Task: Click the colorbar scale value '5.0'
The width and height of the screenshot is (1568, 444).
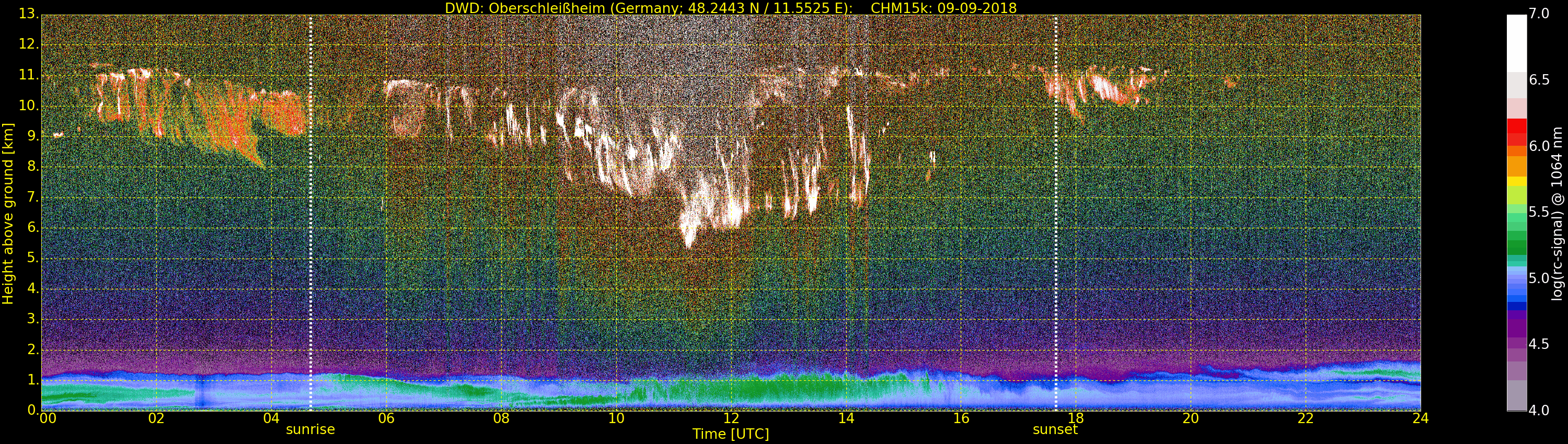Action: coord(1539,278)
